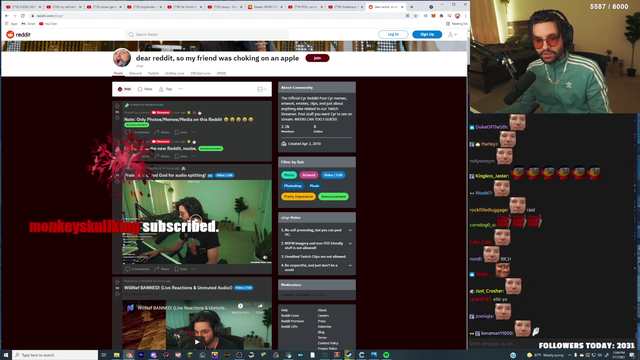Save the Only Photos/Memes/Media note post
Image resolution: width=640 pixels, height=360 pixels.
tap(181, 132)
